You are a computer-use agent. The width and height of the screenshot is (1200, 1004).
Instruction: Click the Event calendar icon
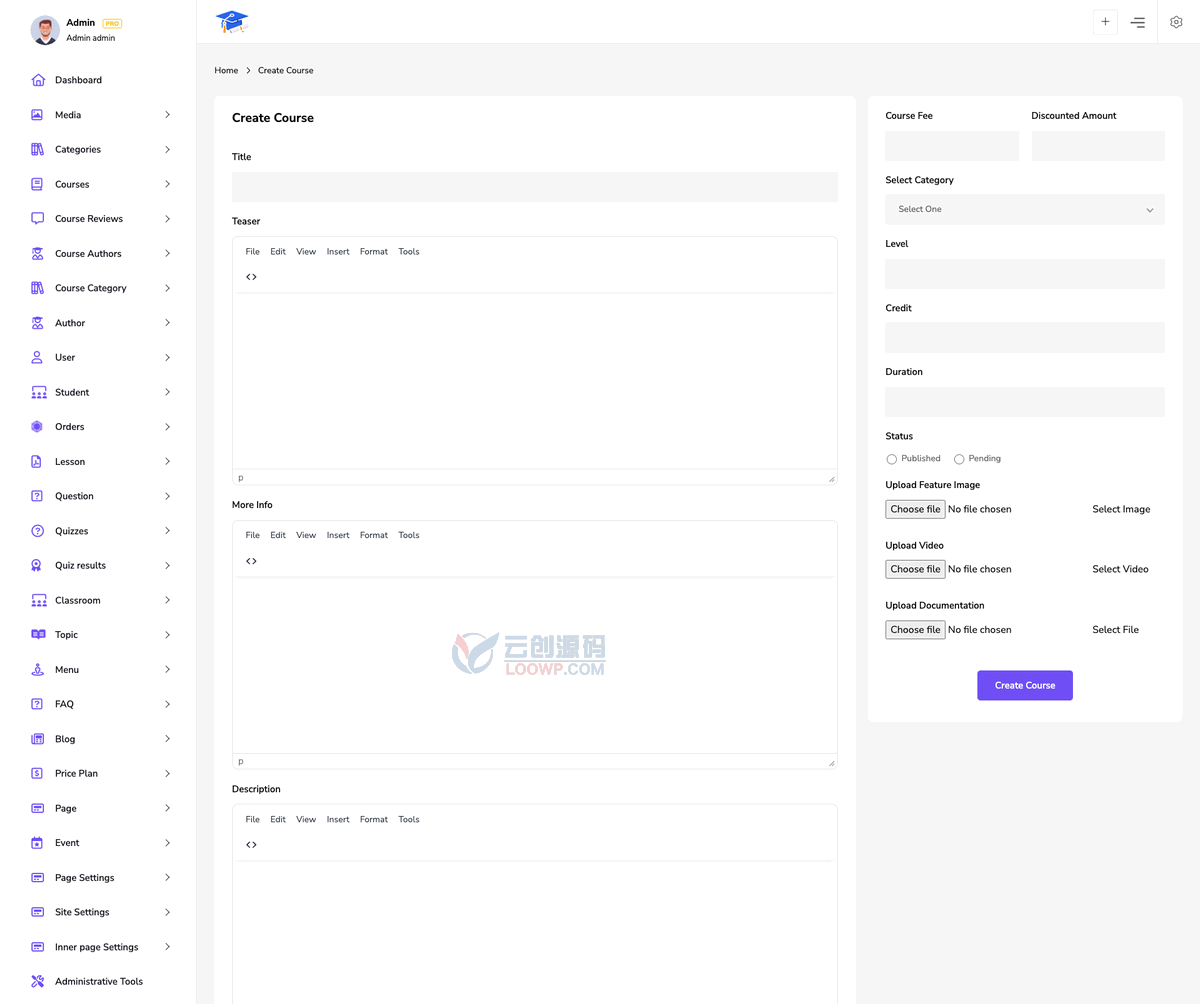coord(37,843)
